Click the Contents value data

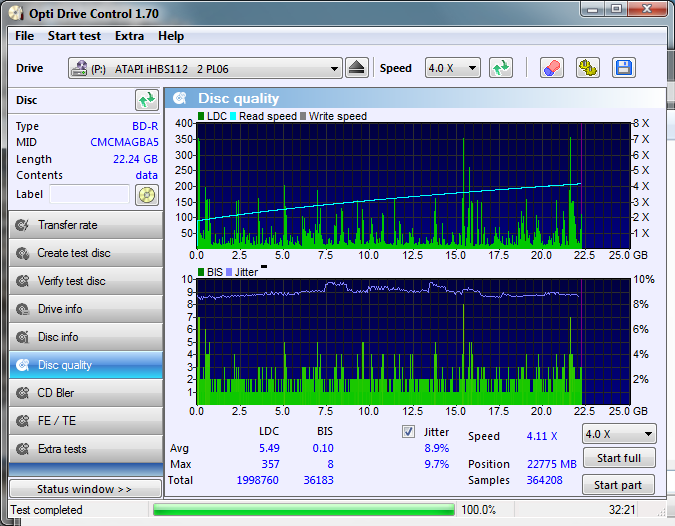point(146,175)
